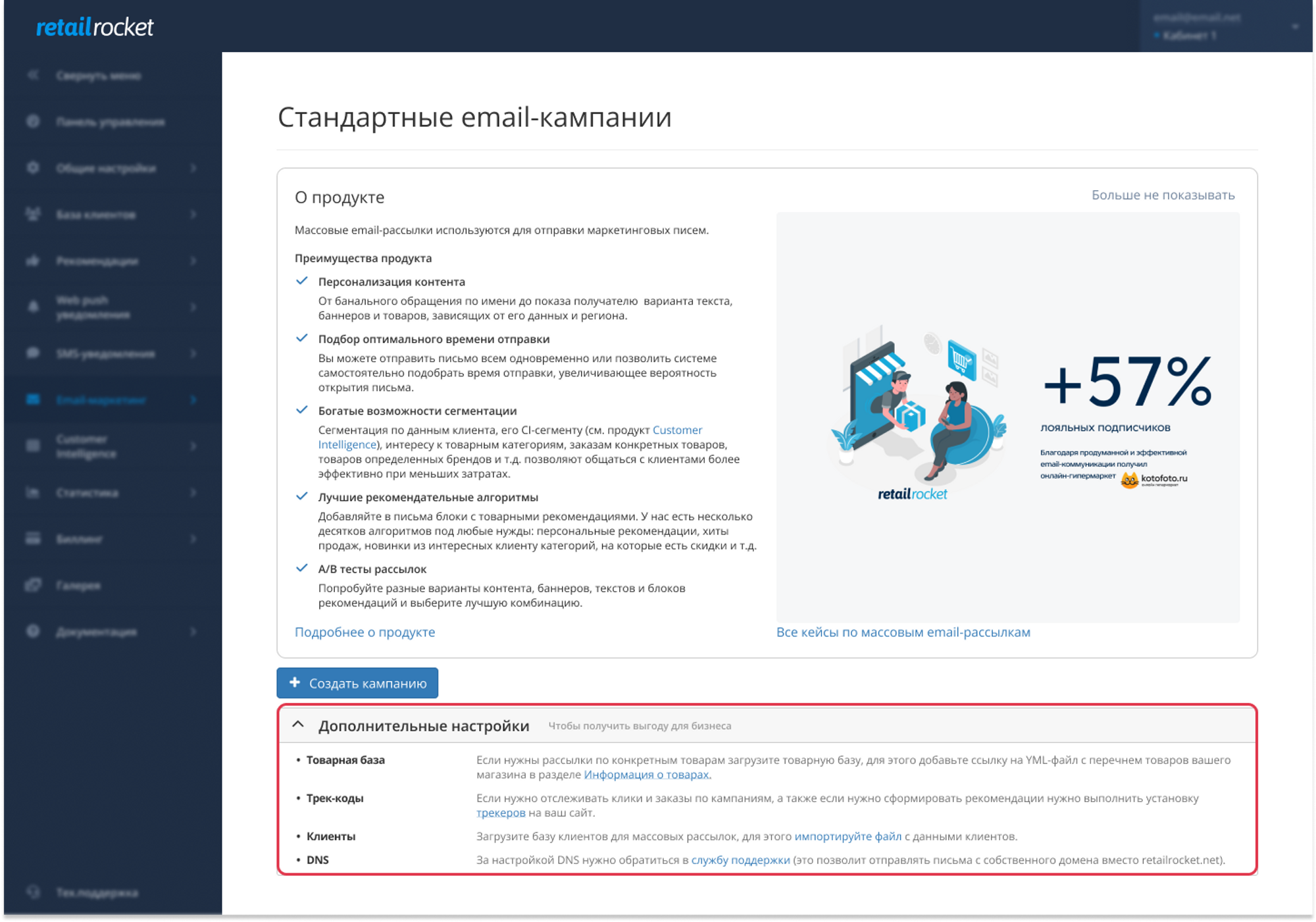Click the Email-маркетинг envelope icon
The width and height of the screenshot is (1316, 922).
coord(33,399)
